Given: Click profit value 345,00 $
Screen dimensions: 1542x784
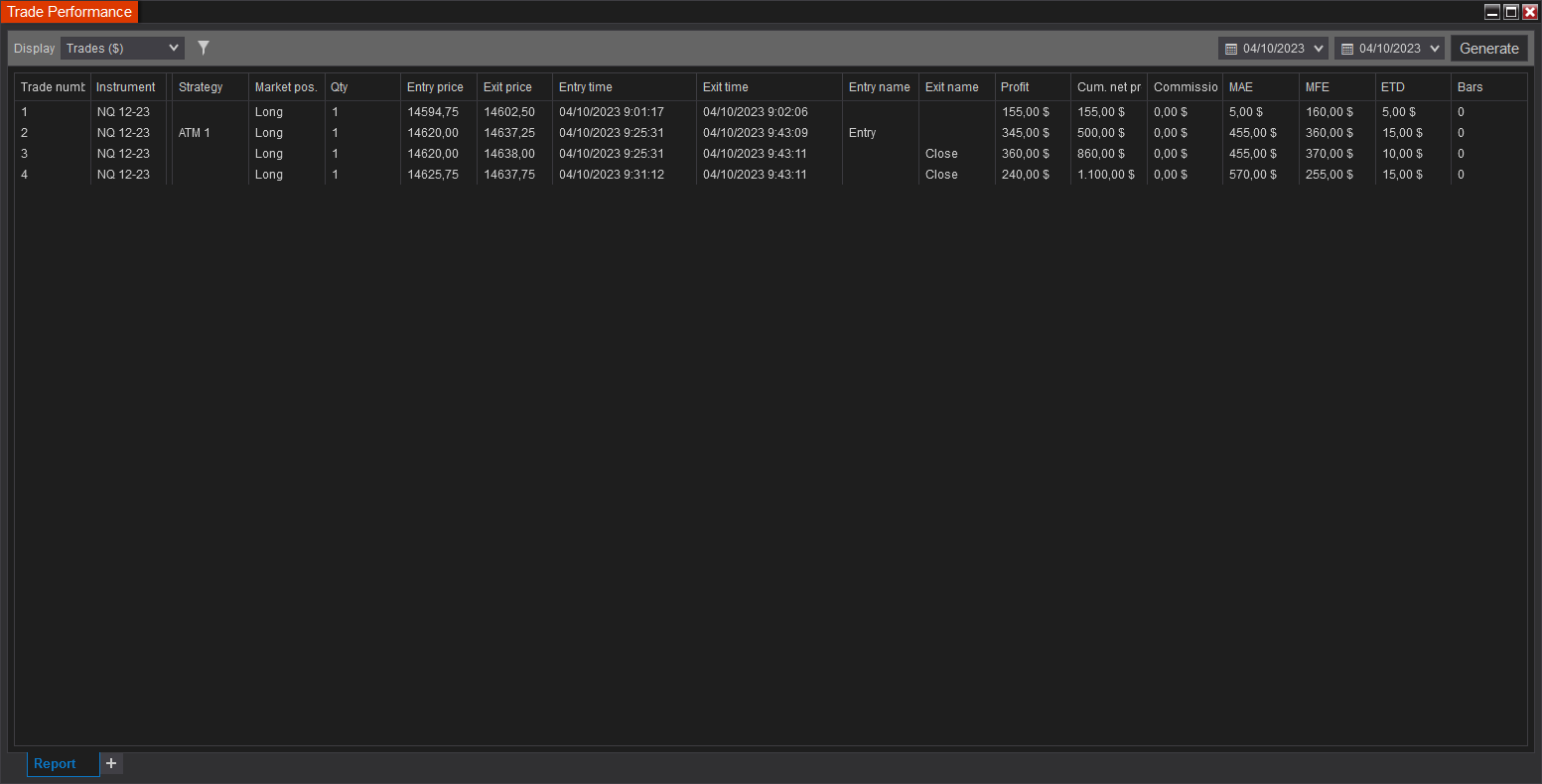Looking at the screenshot, I should (x=1026, y=133).
